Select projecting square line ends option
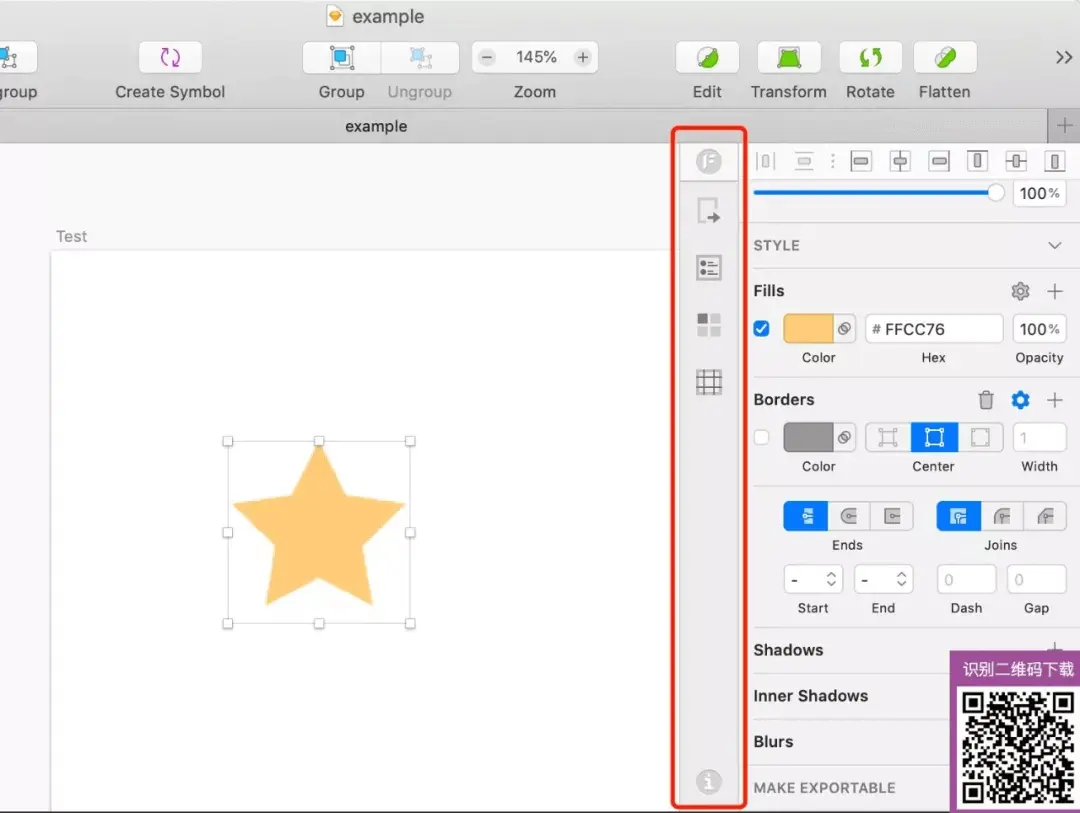This screenshot has height=813, width=1080. [x=892, y=516]
